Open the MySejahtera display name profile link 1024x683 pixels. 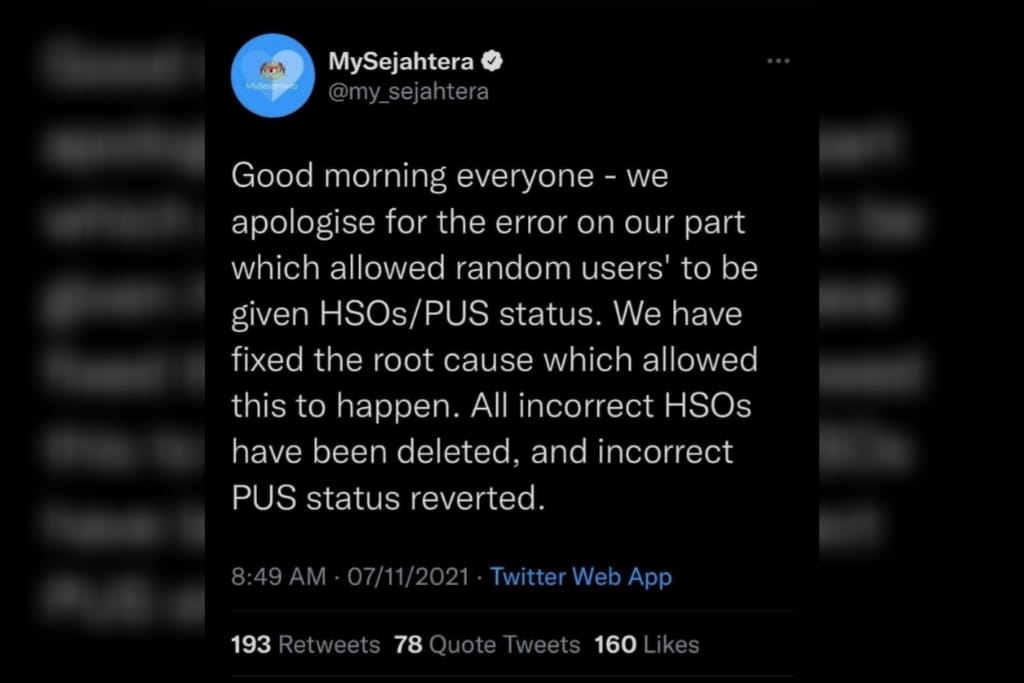tap(401, 61)
